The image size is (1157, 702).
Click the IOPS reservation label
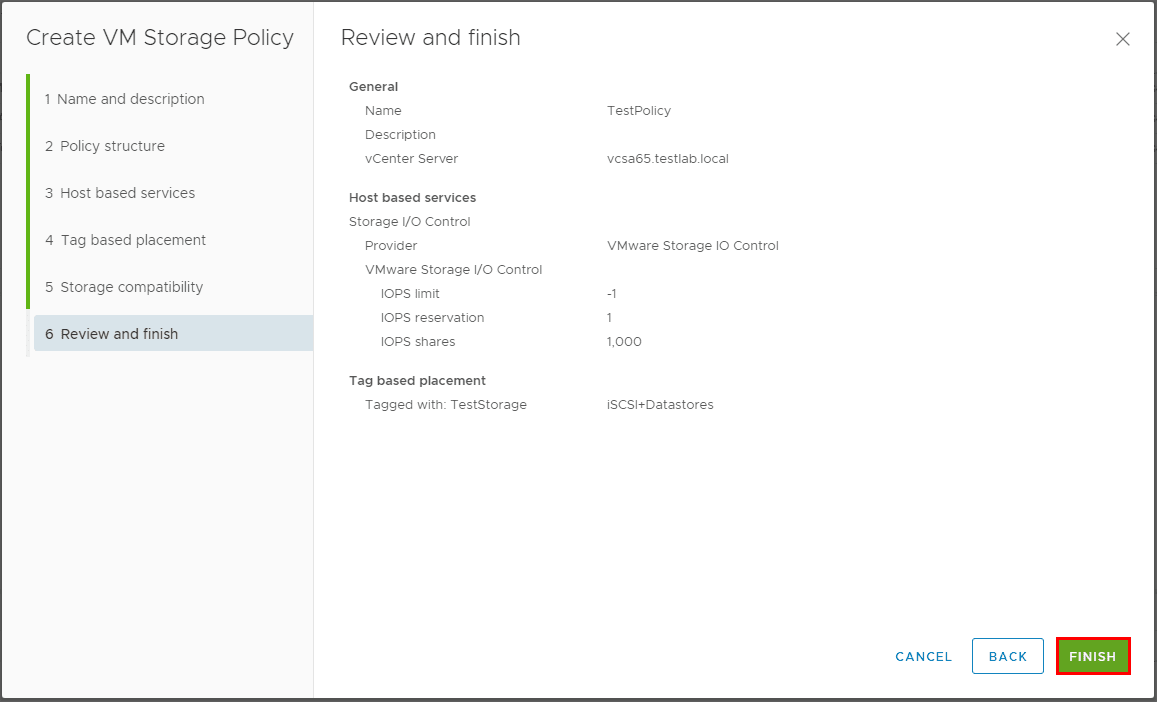tap(432, 318)
